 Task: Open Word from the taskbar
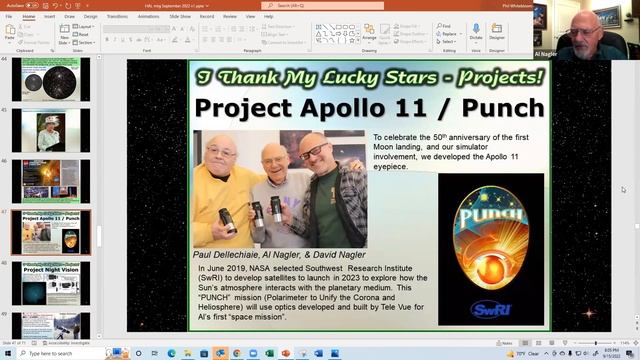pyautogui.click(x=318, y=353)
